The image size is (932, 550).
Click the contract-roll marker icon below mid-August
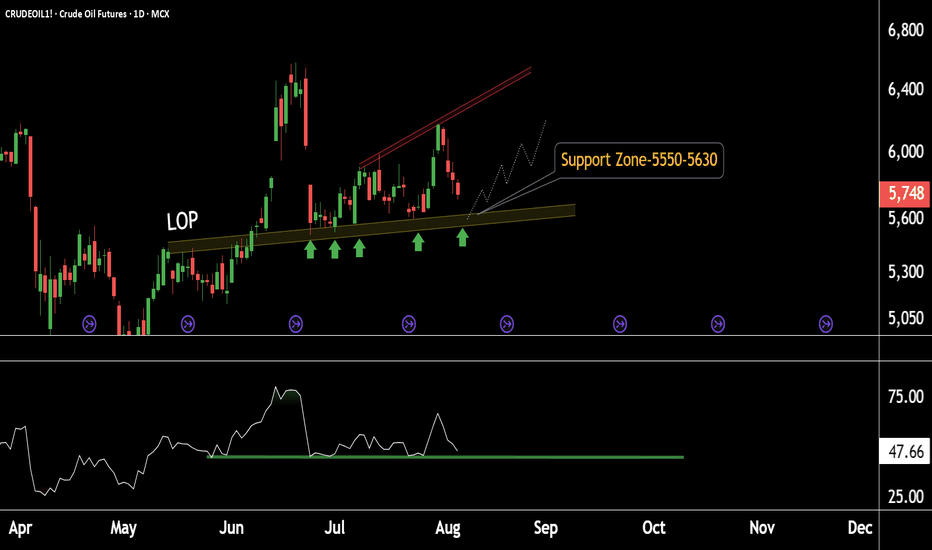507,324
